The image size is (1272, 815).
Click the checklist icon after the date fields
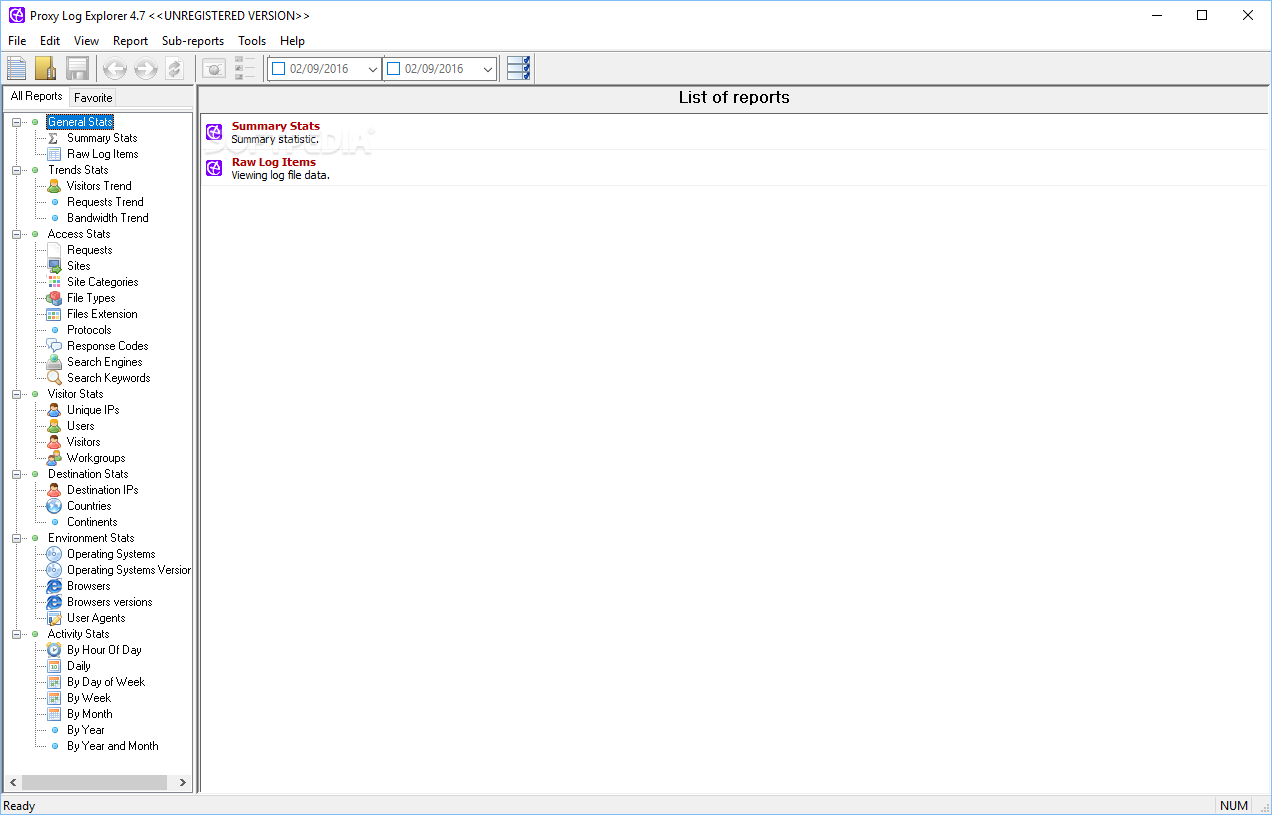tap(519, 68)
